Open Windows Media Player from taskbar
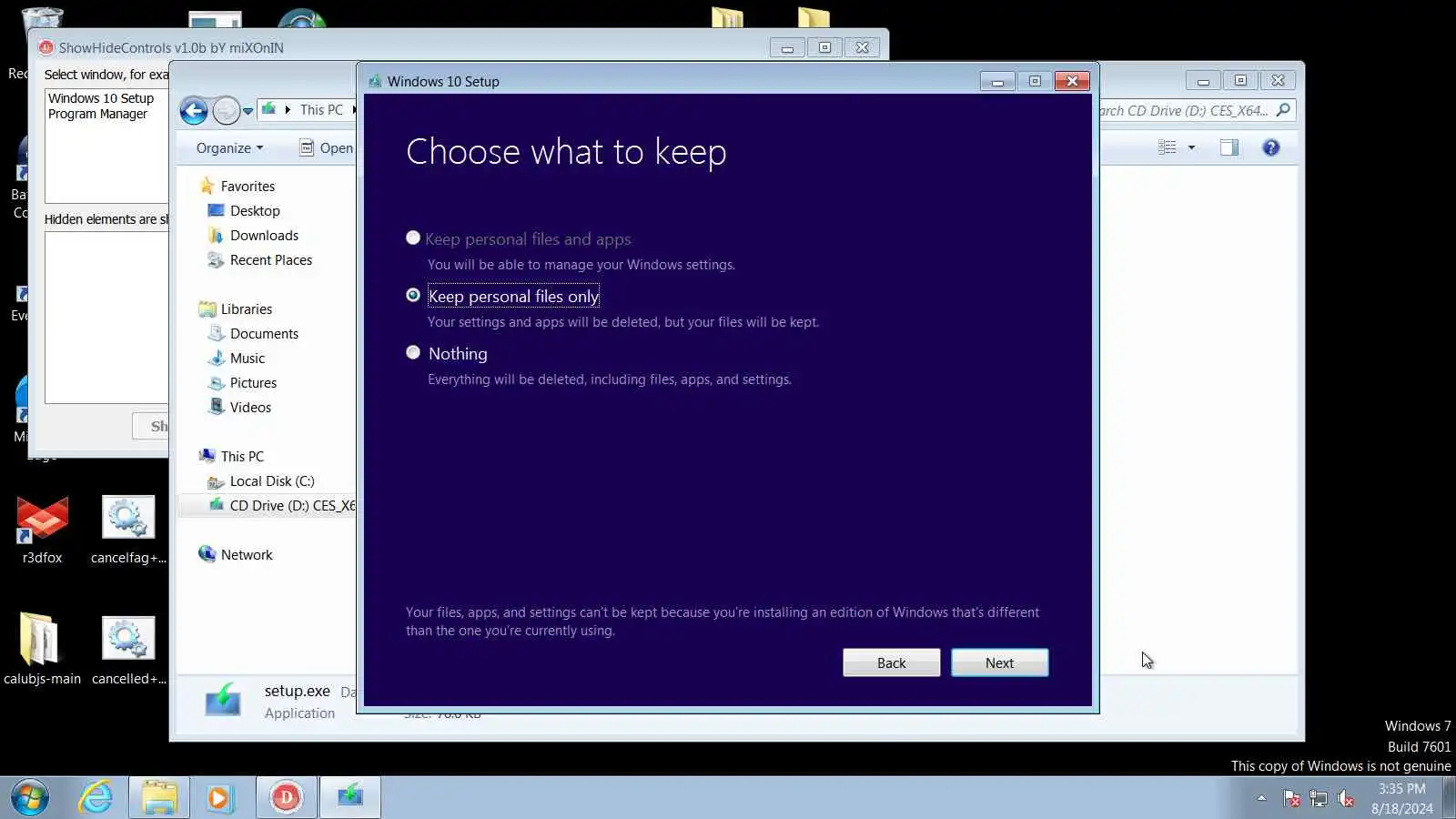This screenshot has height=819, width=1456. (219, 798)
